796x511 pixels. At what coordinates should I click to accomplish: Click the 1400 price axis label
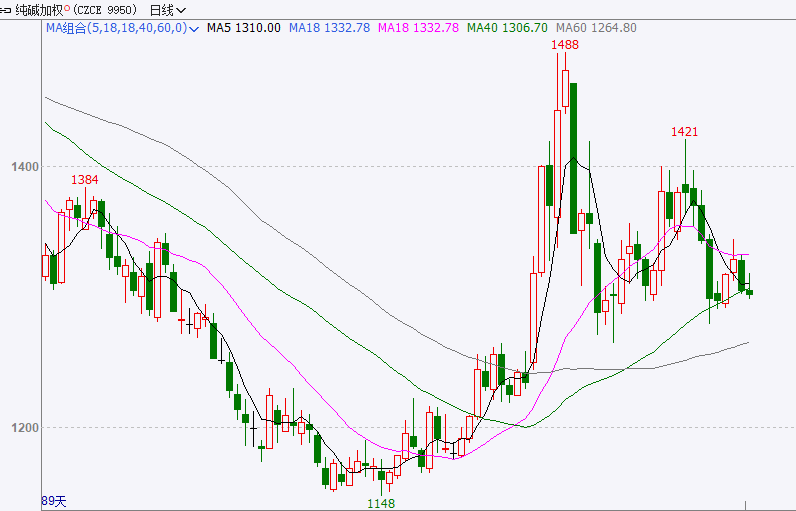point(25,167)
